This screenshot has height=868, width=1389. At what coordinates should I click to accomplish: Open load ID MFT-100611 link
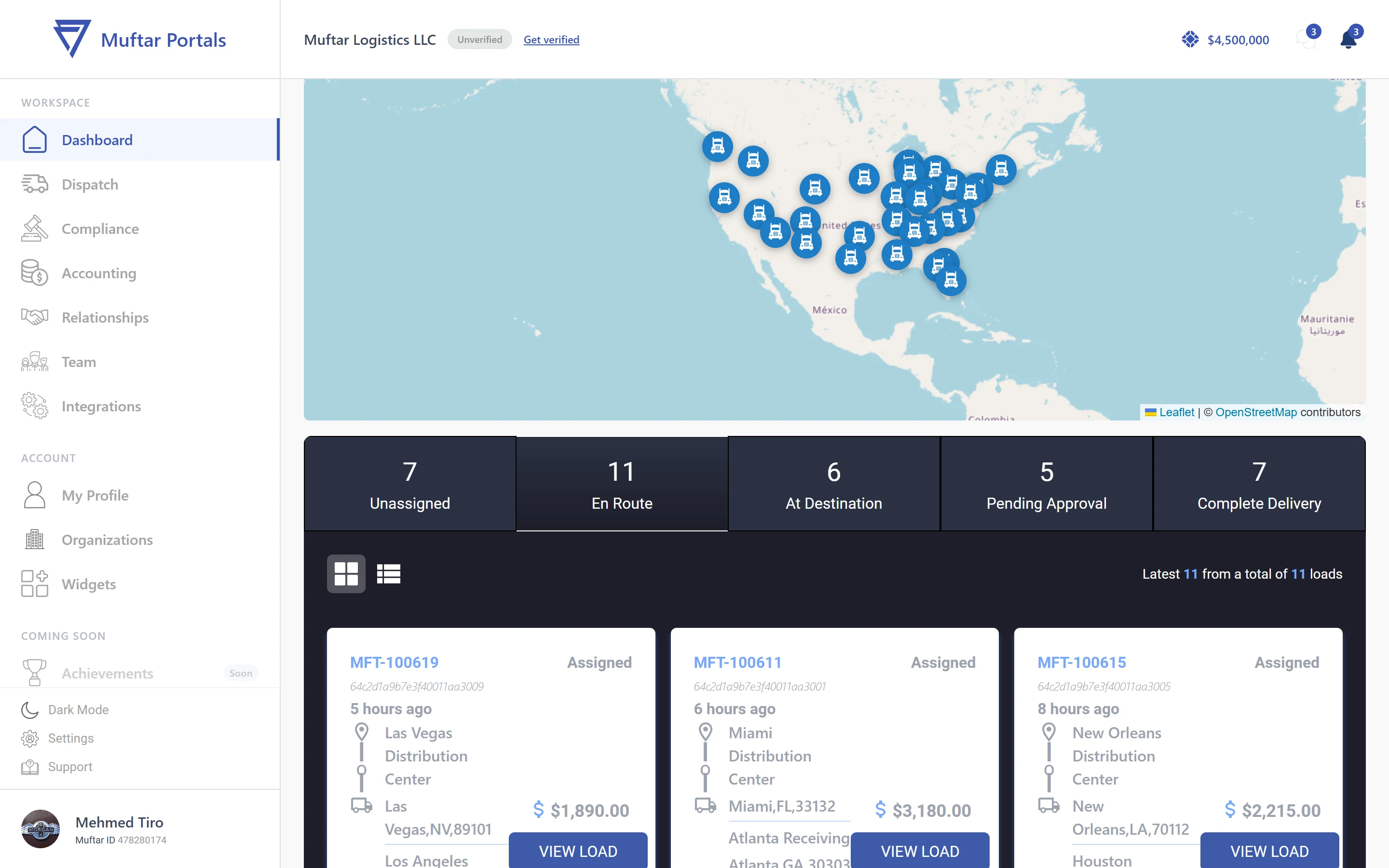pyautogui.click(x=737, y=663)
